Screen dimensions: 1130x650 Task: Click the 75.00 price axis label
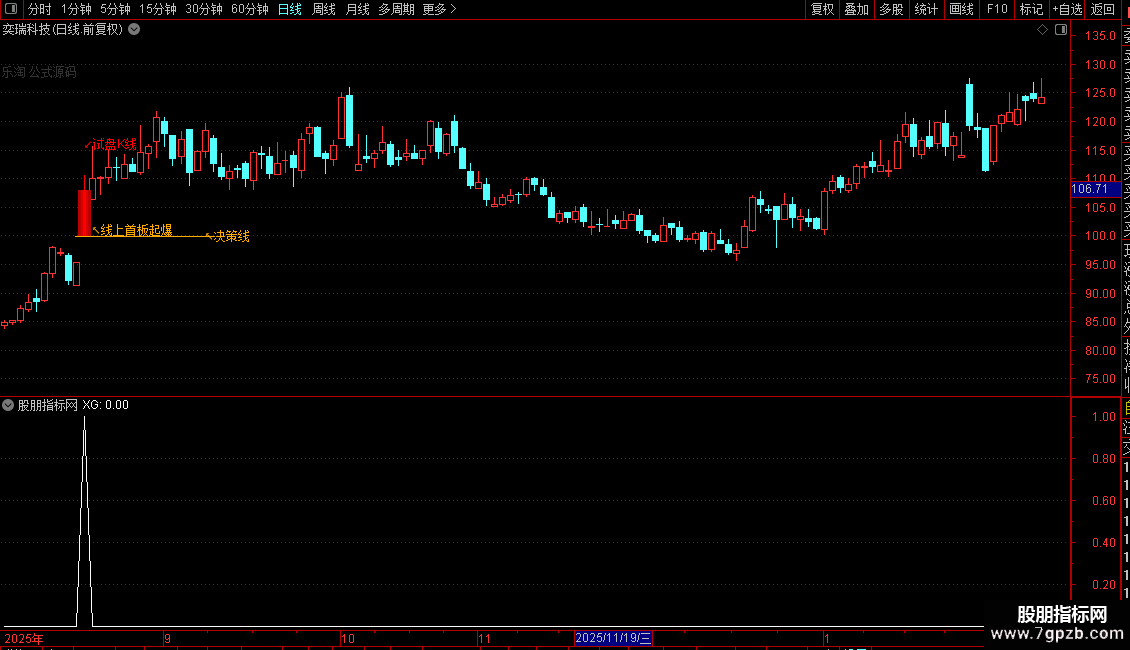point(1100,379)
